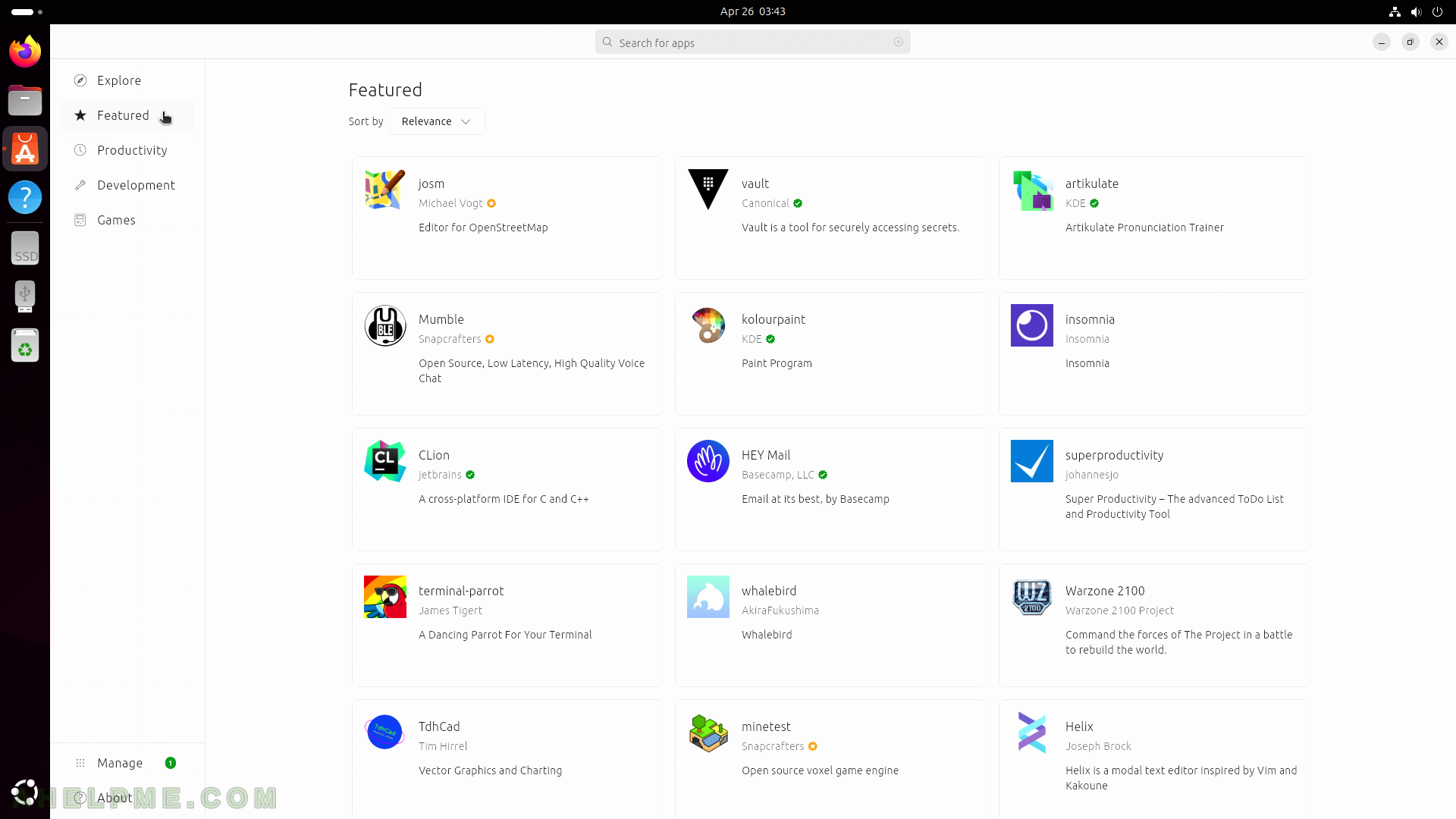Click 'Artikulate Pronunciation Trainer' text
Screen dimensions: 1456x819
(1144, 227)
